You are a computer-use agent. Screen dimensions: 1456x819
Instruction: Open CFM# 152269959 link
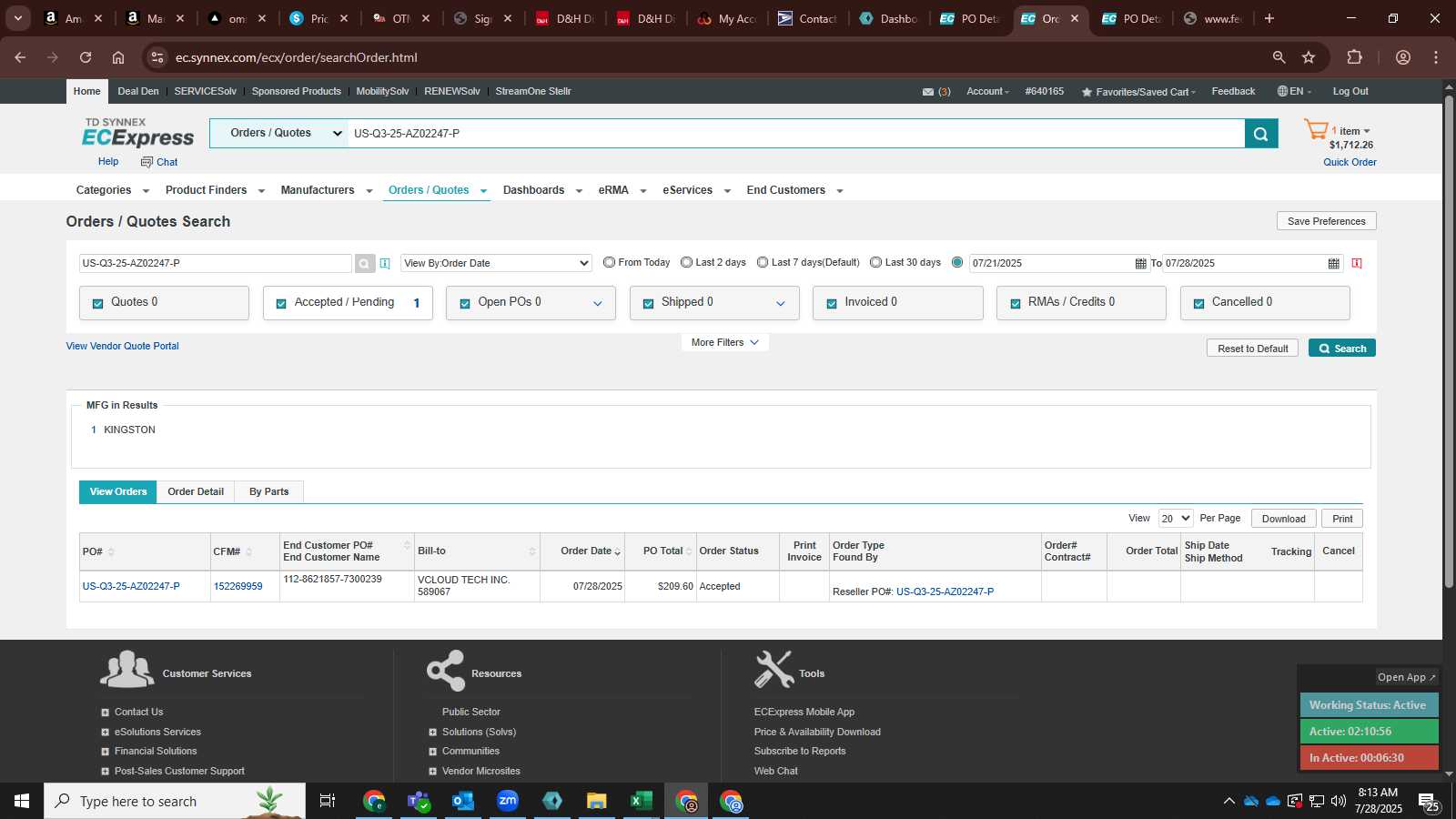pyautogui.click(x=238, y=586)
